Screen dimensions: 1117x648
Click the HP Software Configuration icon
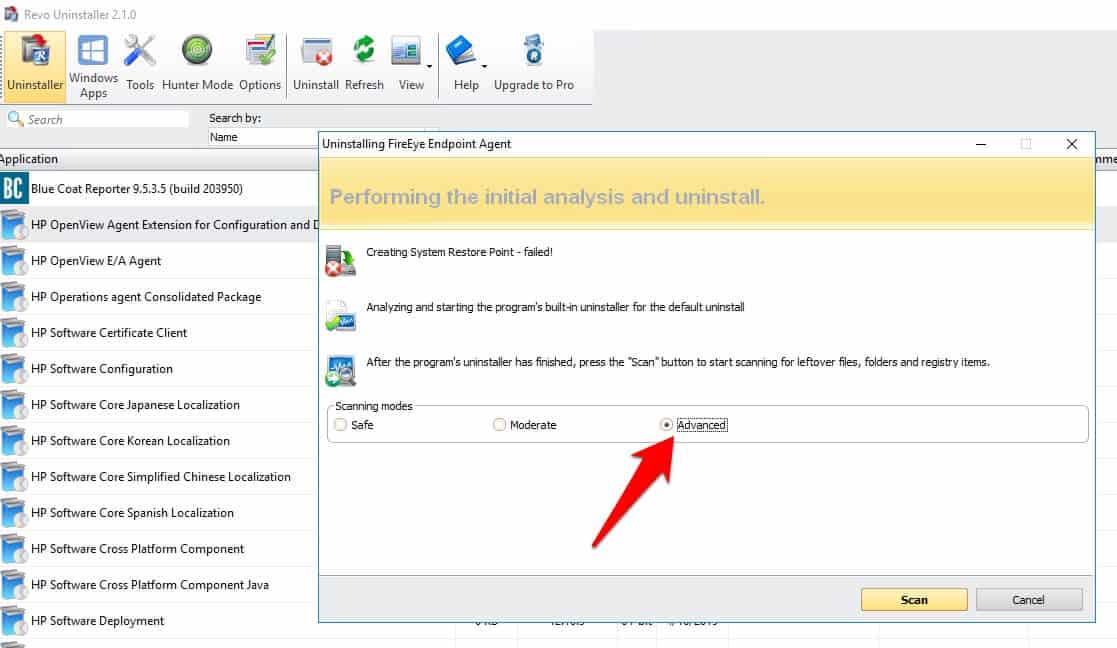[14, 369]
